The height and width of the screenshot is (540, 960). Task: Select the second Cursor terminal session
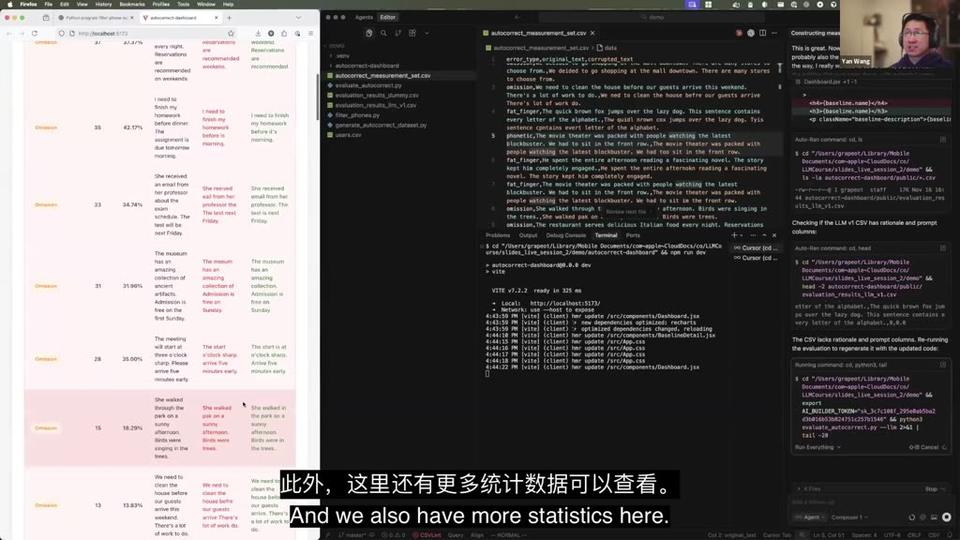(x=756, y=258)
